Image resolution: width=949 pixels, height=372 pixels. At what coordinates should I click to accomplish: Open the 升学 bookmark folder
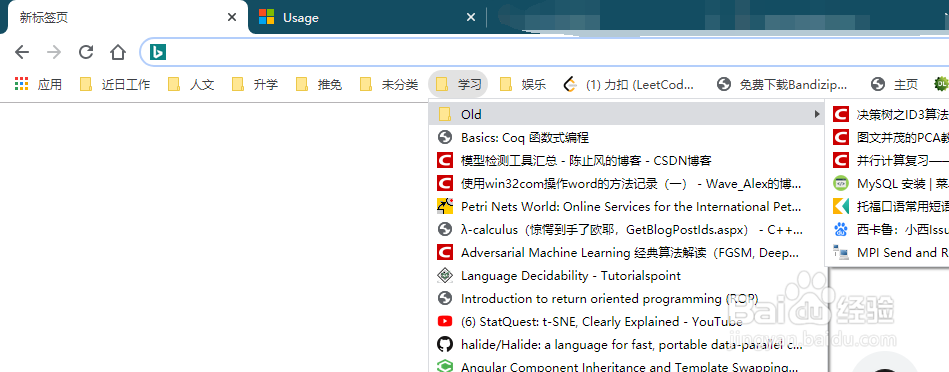(x=255, y=84)
